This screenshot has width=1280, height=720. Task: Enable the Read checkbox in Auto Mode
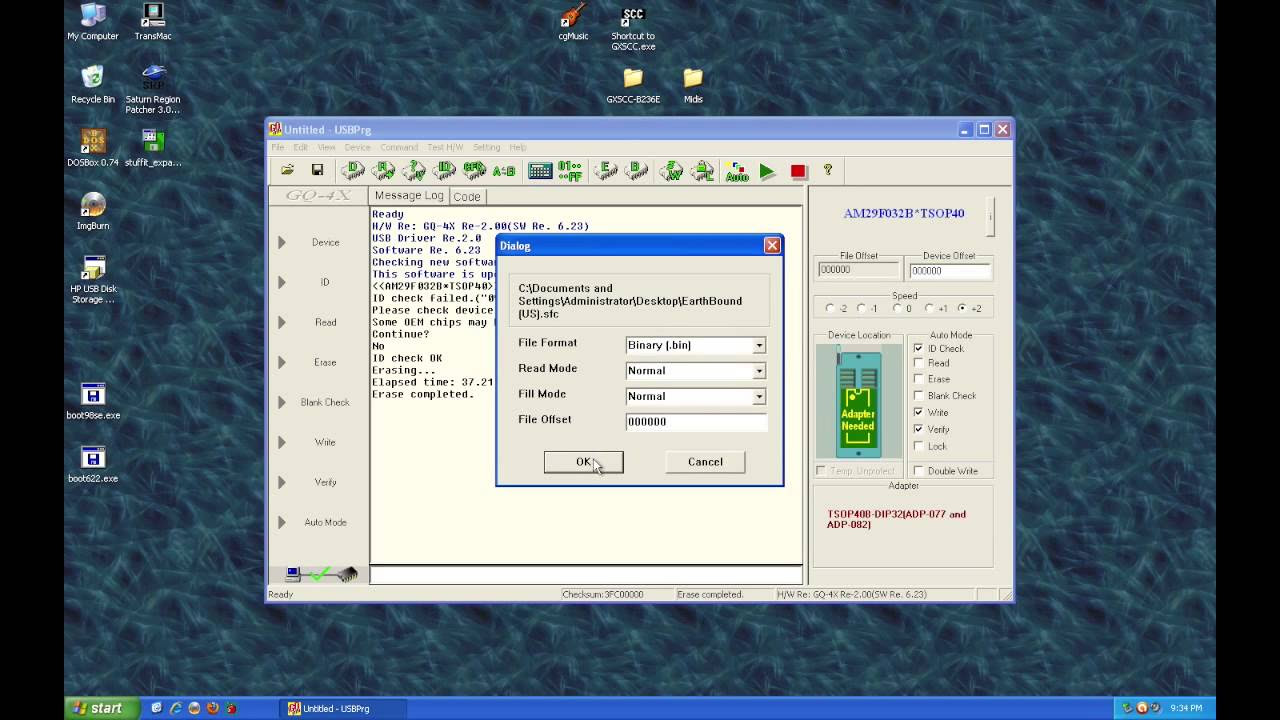tap(918, 363)
